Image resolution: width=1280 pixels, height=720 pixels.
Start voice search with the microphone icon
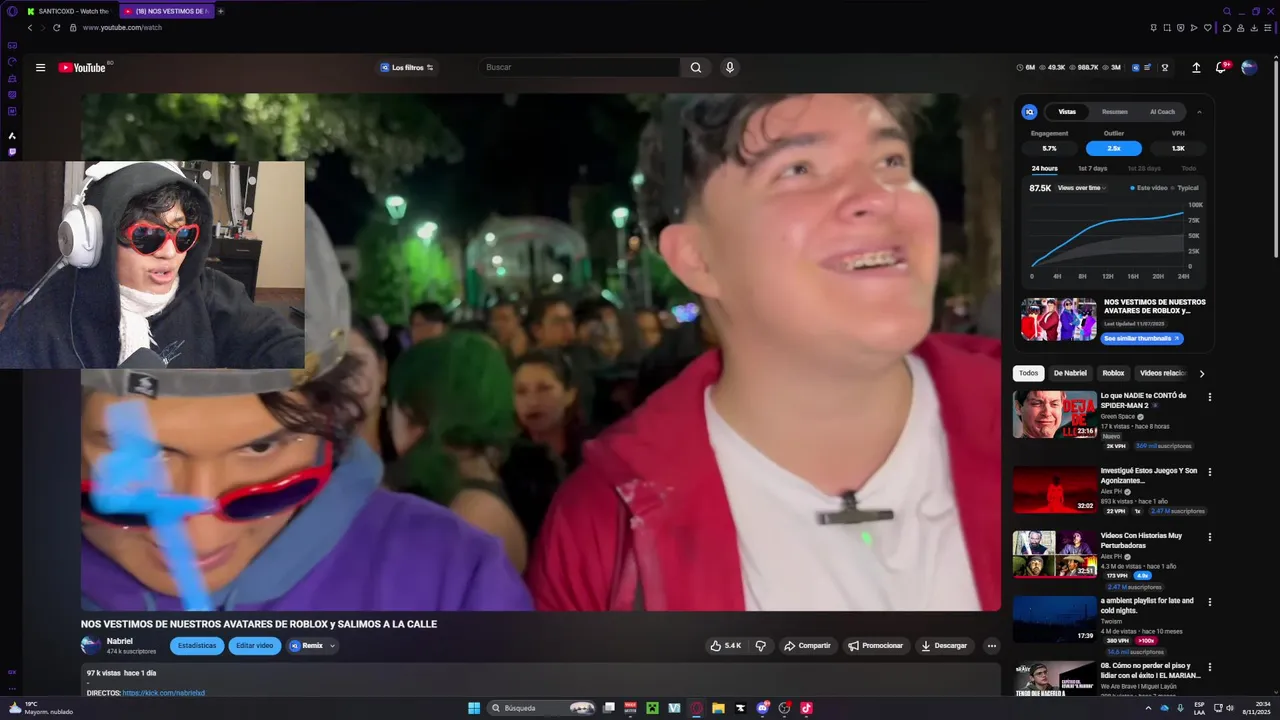730,68
